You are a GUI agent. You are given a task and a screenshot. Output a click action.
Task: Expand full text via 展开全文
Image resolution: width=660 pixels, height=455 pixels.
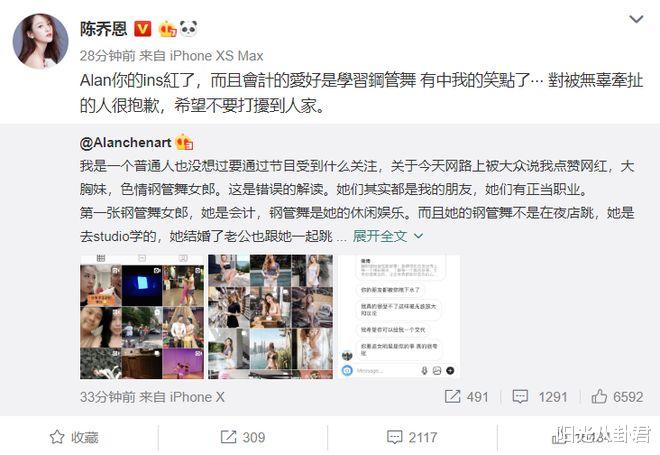pyautogui.click(x=380, y=236)
